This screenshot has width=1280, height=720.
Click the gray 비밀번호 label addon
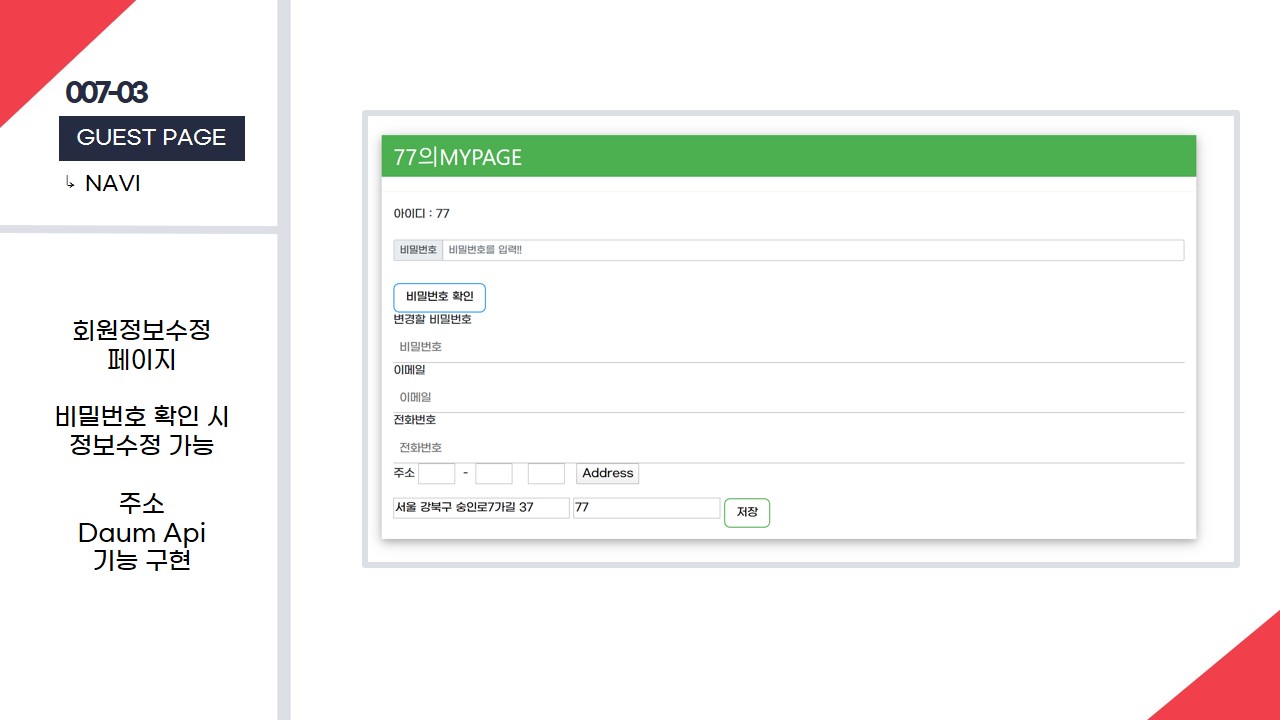pos(418,250)
